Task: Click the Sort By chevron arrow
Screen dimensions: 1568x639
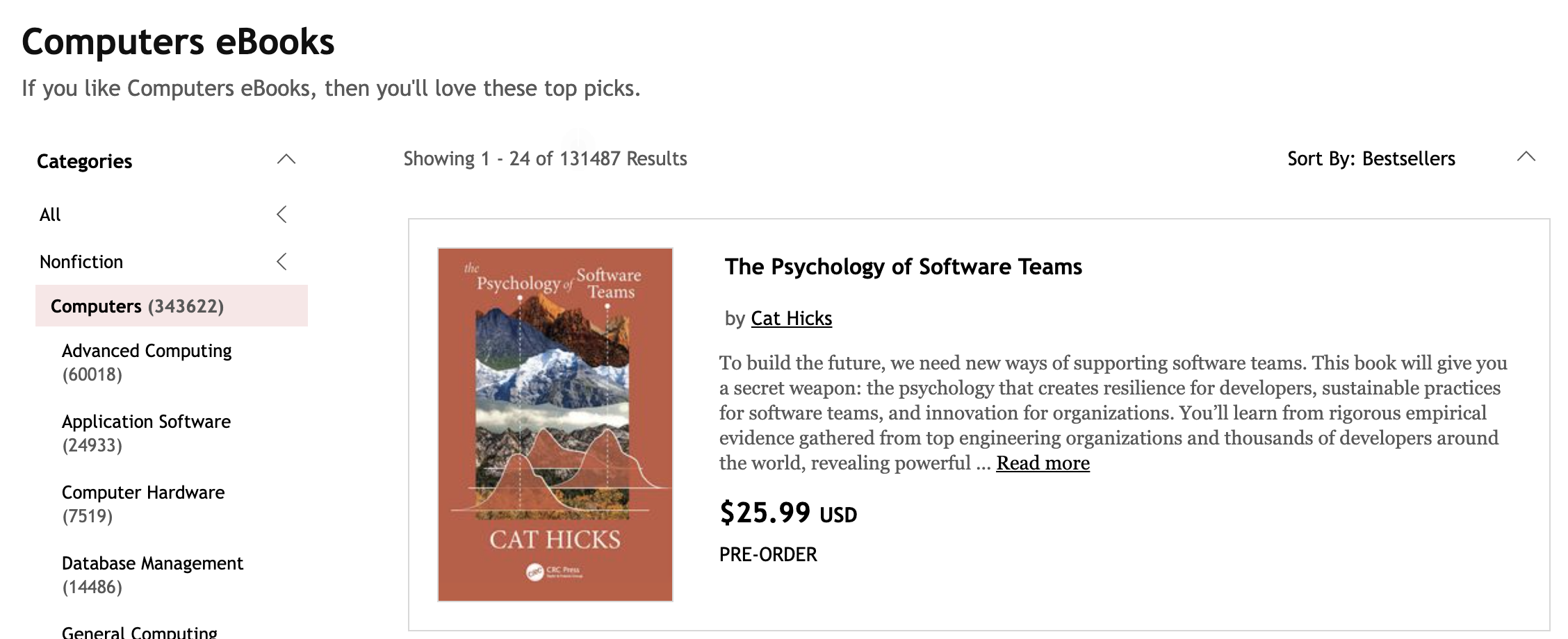Action: [x=1526, y=157]
